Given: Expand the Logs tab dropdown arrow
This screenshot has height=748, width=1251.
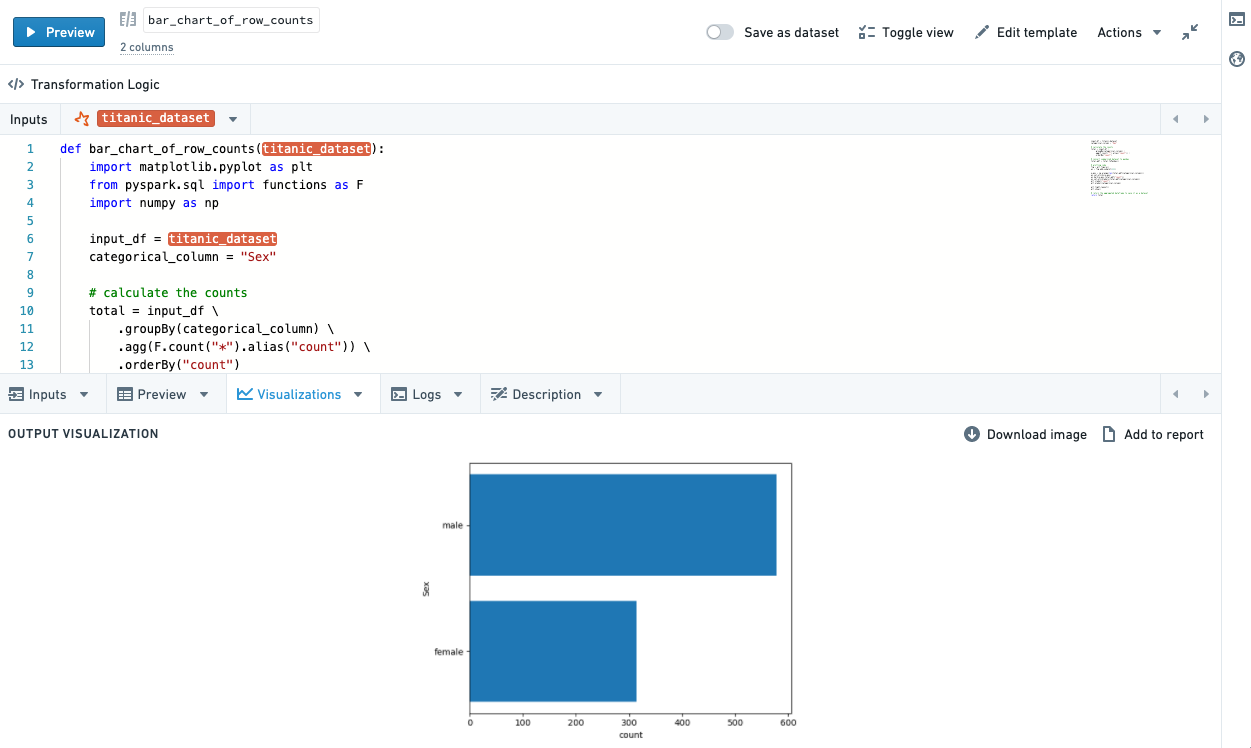Looking at the screenshot, I should click(458, 395).
